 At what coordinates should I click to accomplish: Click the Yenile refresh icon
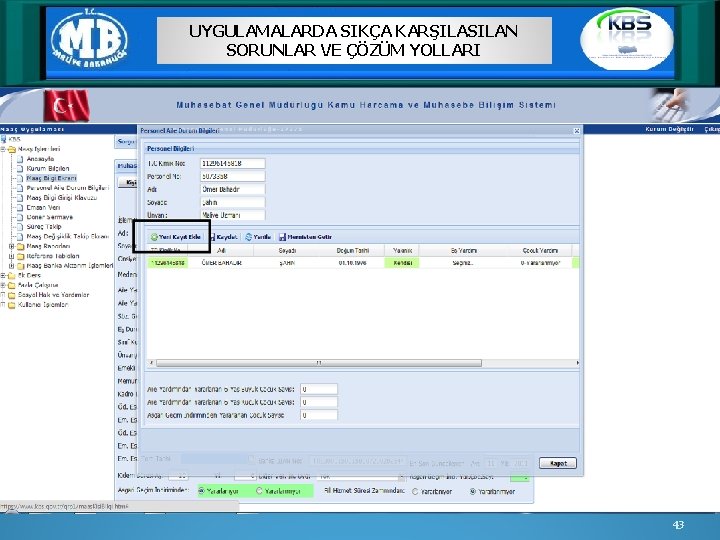(x=248, y=237)
